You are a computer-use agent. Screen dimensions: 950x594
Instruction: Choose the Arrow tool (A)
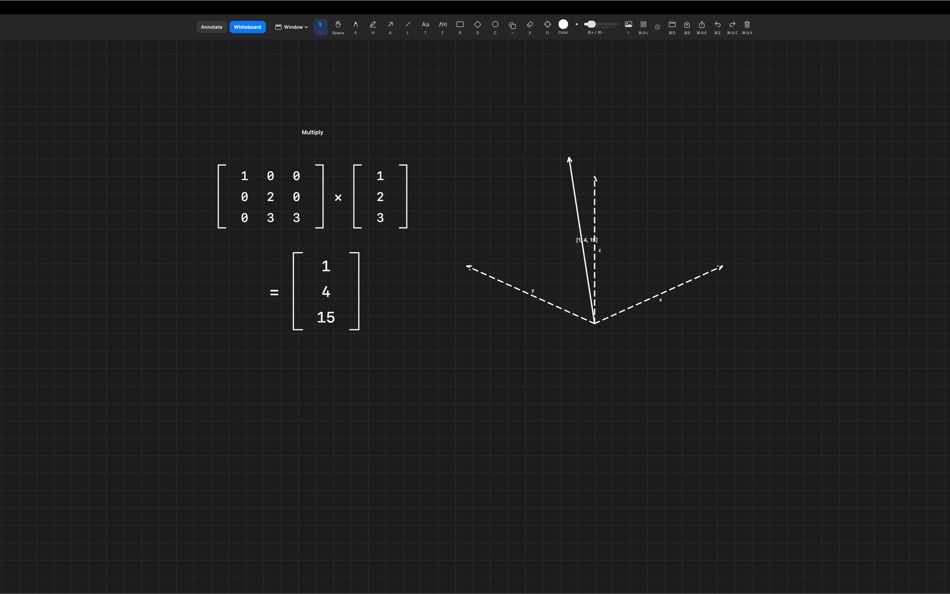coord(390,25)
